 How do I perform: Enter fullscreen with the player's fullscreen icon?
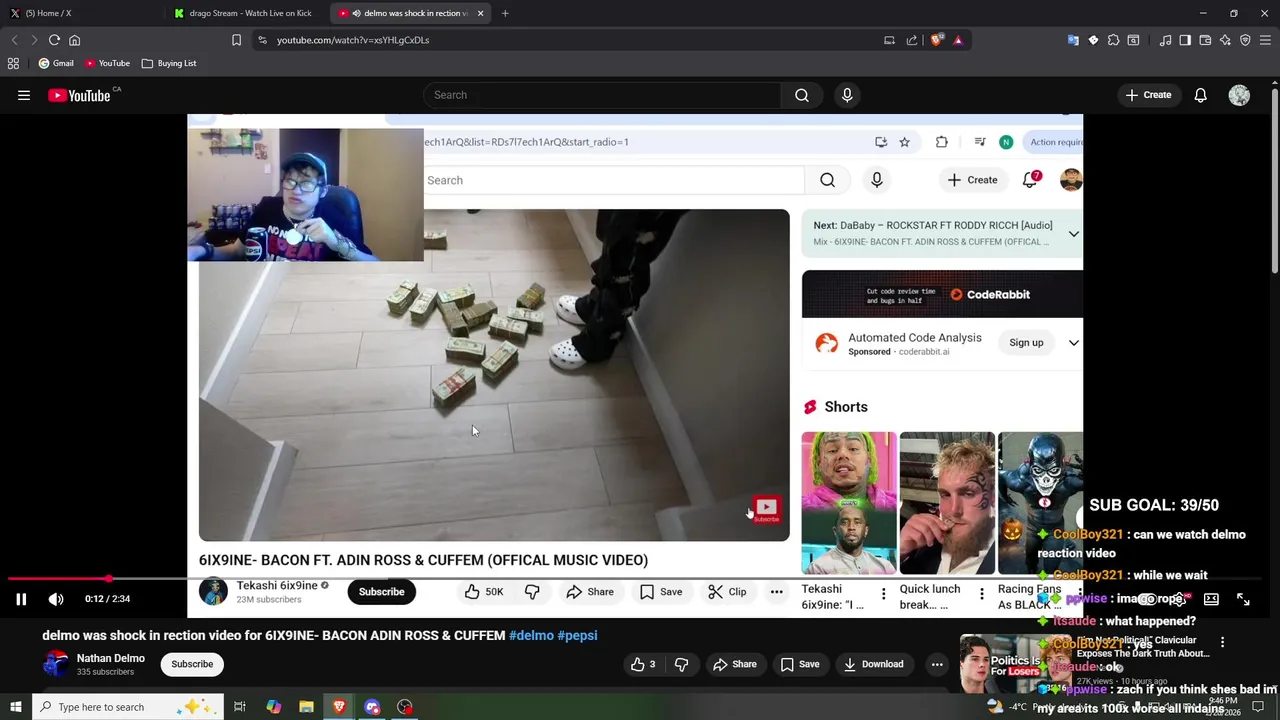click(1243, 599)
